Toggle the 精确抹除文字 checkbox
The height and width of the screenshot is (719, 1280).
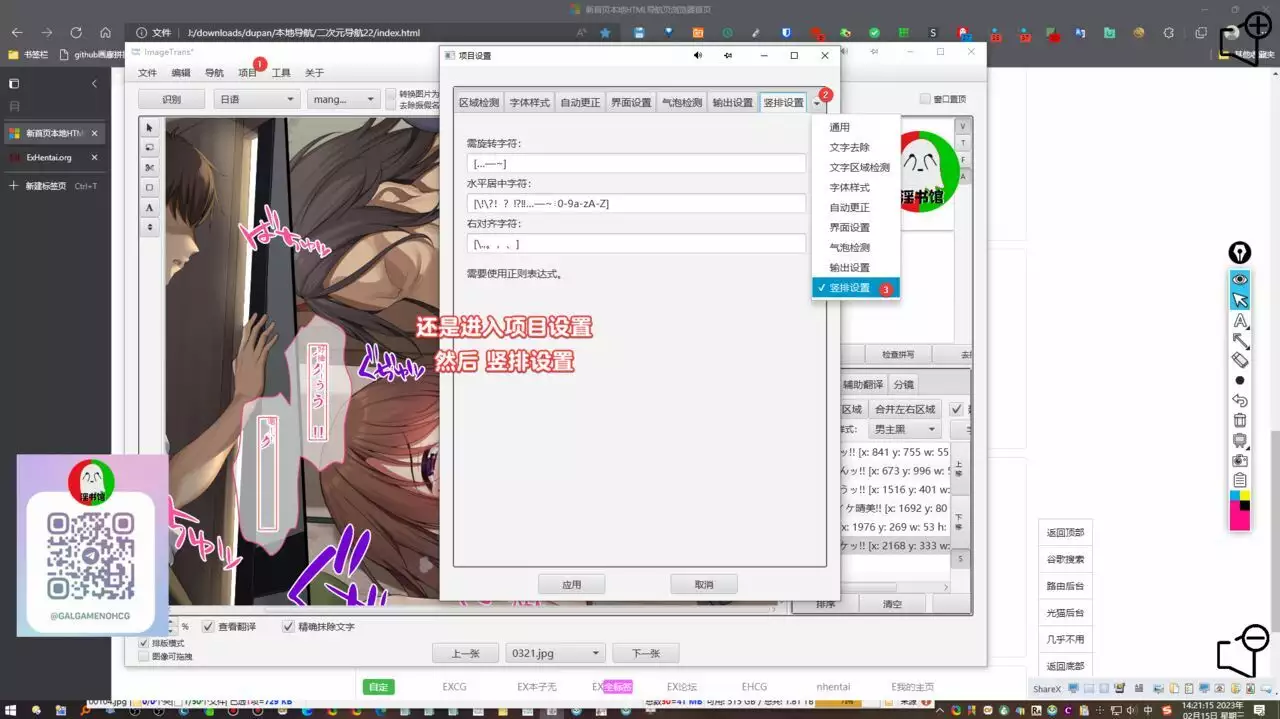288,627
